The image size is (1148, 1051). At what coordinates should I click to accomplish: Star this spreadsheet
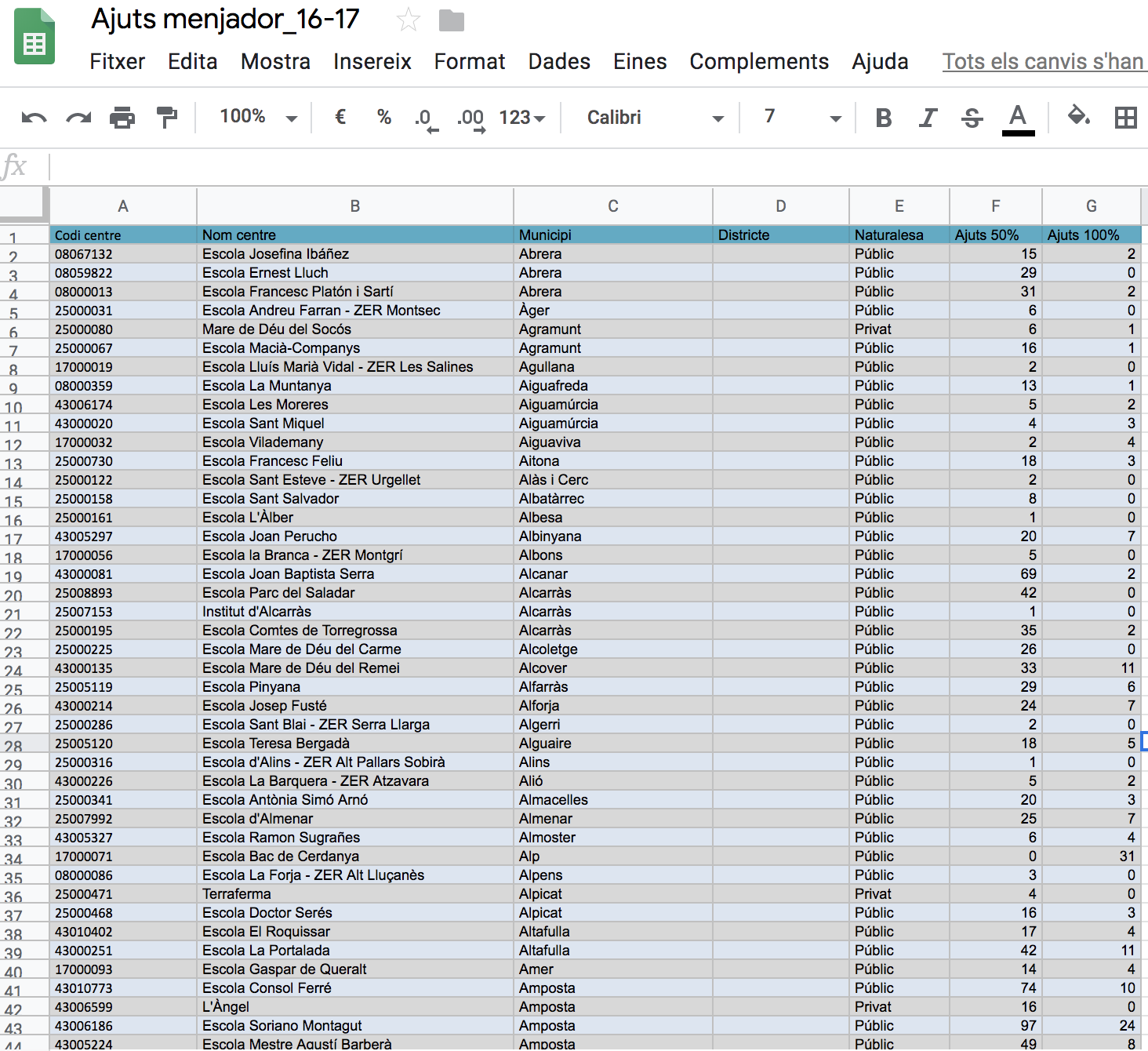tap(409, 20)
